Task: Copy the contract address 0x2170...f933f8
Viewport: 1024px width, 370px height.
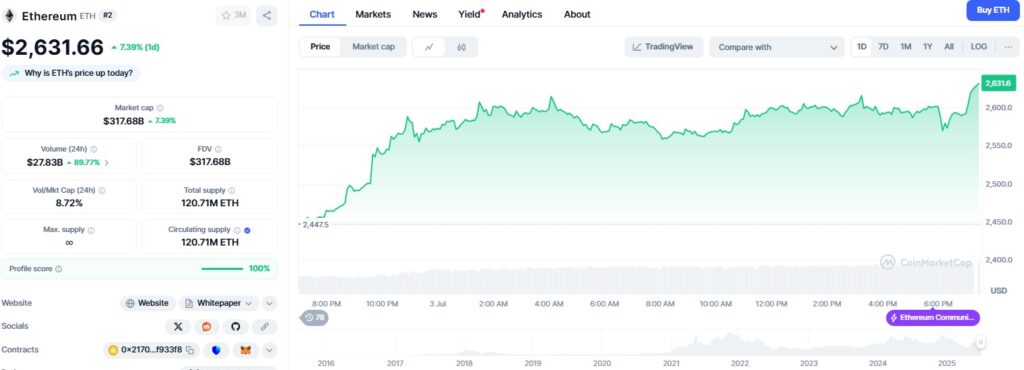Action: pos(190,350)
